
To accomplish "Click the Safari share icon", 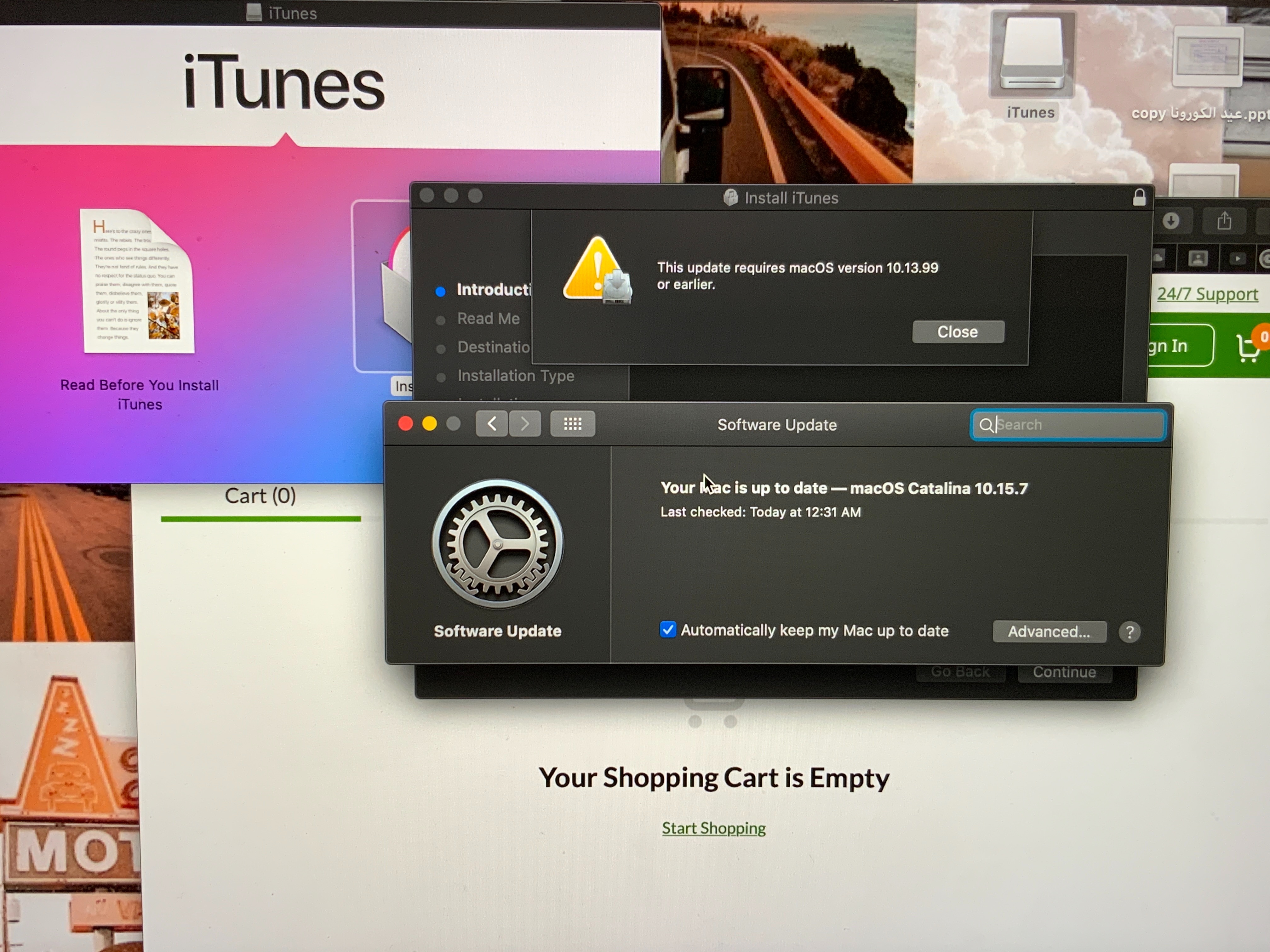I will (1224, 221).
